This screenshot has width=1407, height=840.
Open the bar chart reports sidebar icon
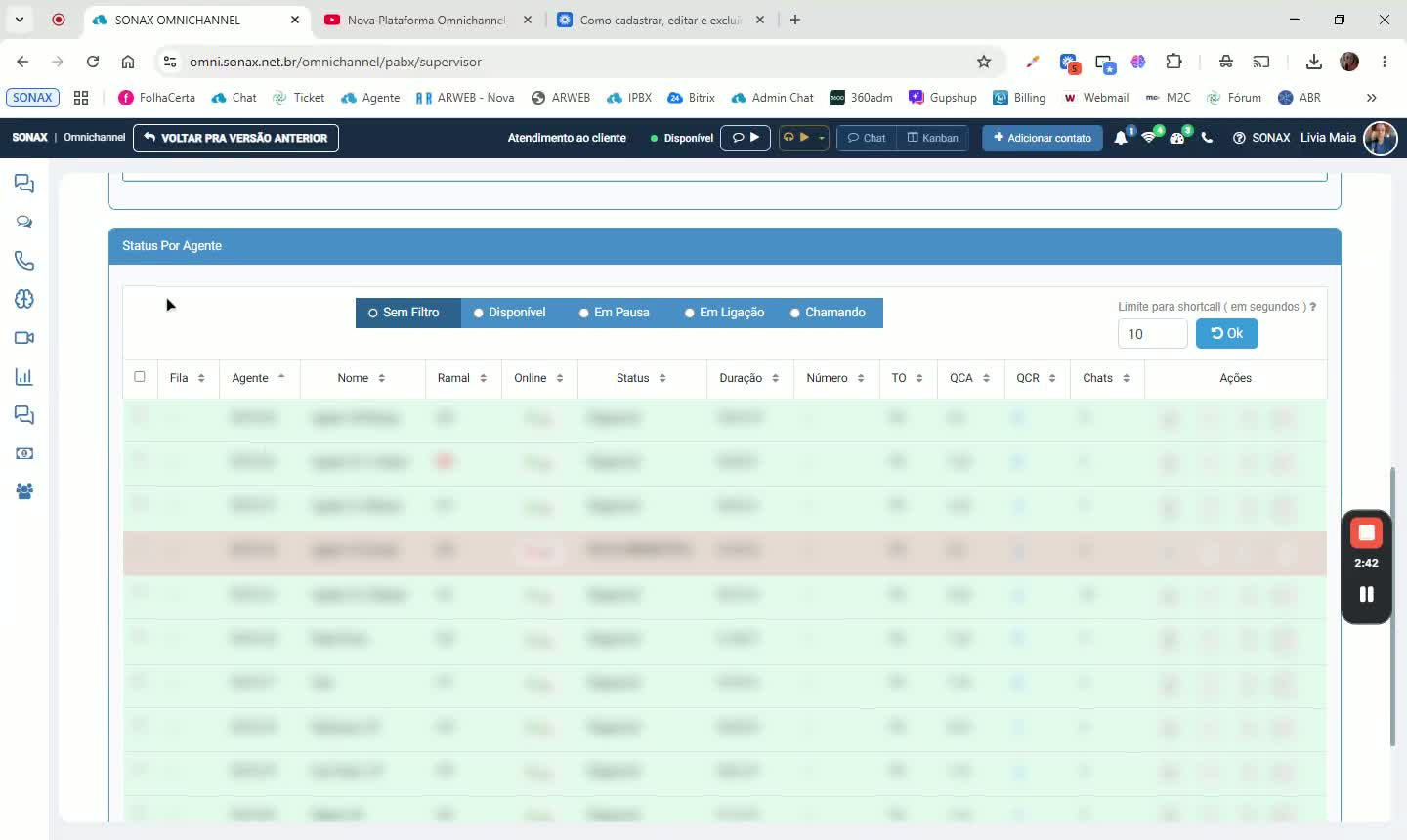click(x=24, y=377)
